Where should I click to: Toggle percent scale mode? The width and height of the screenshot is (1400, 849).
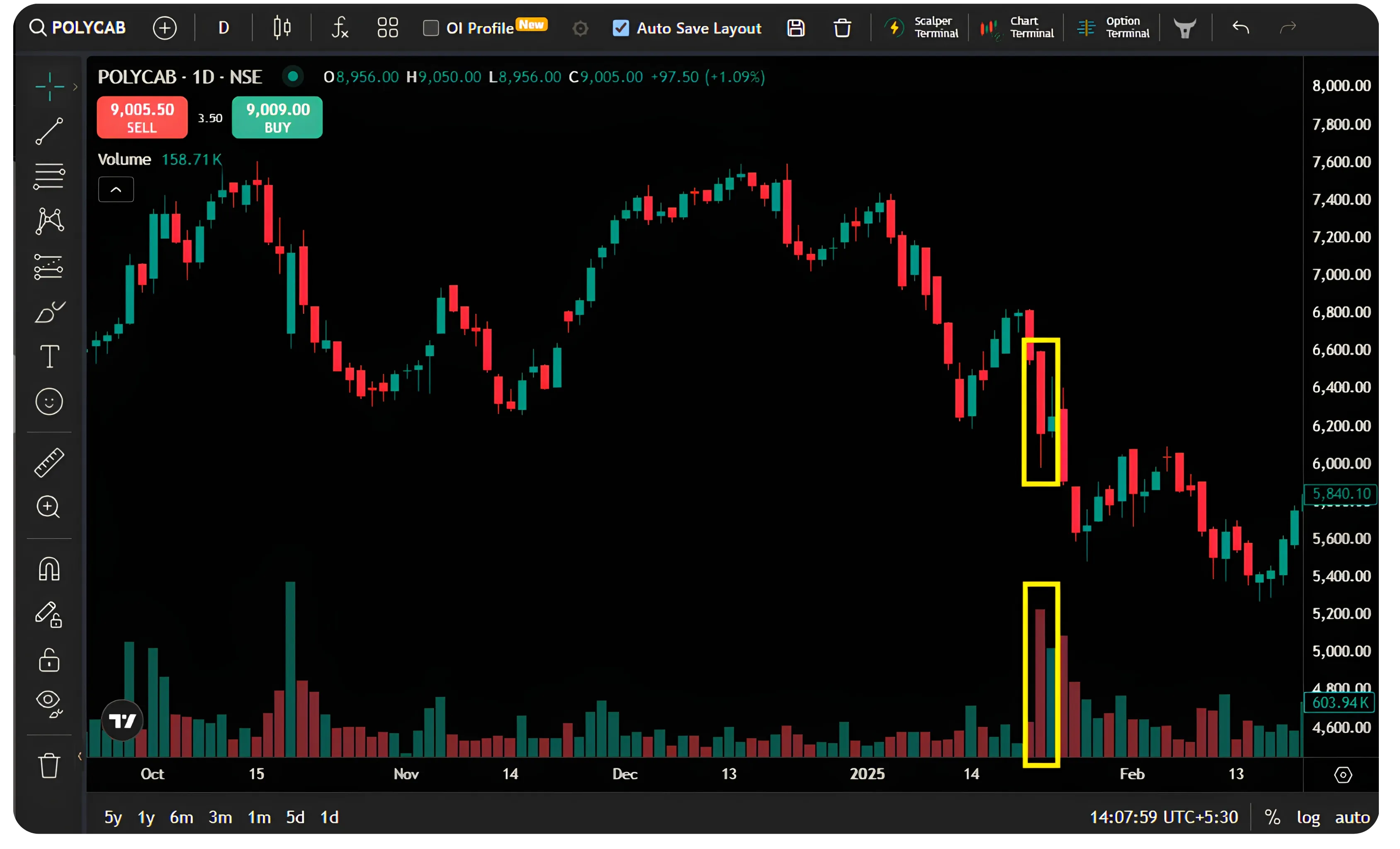coord(1272,817)
